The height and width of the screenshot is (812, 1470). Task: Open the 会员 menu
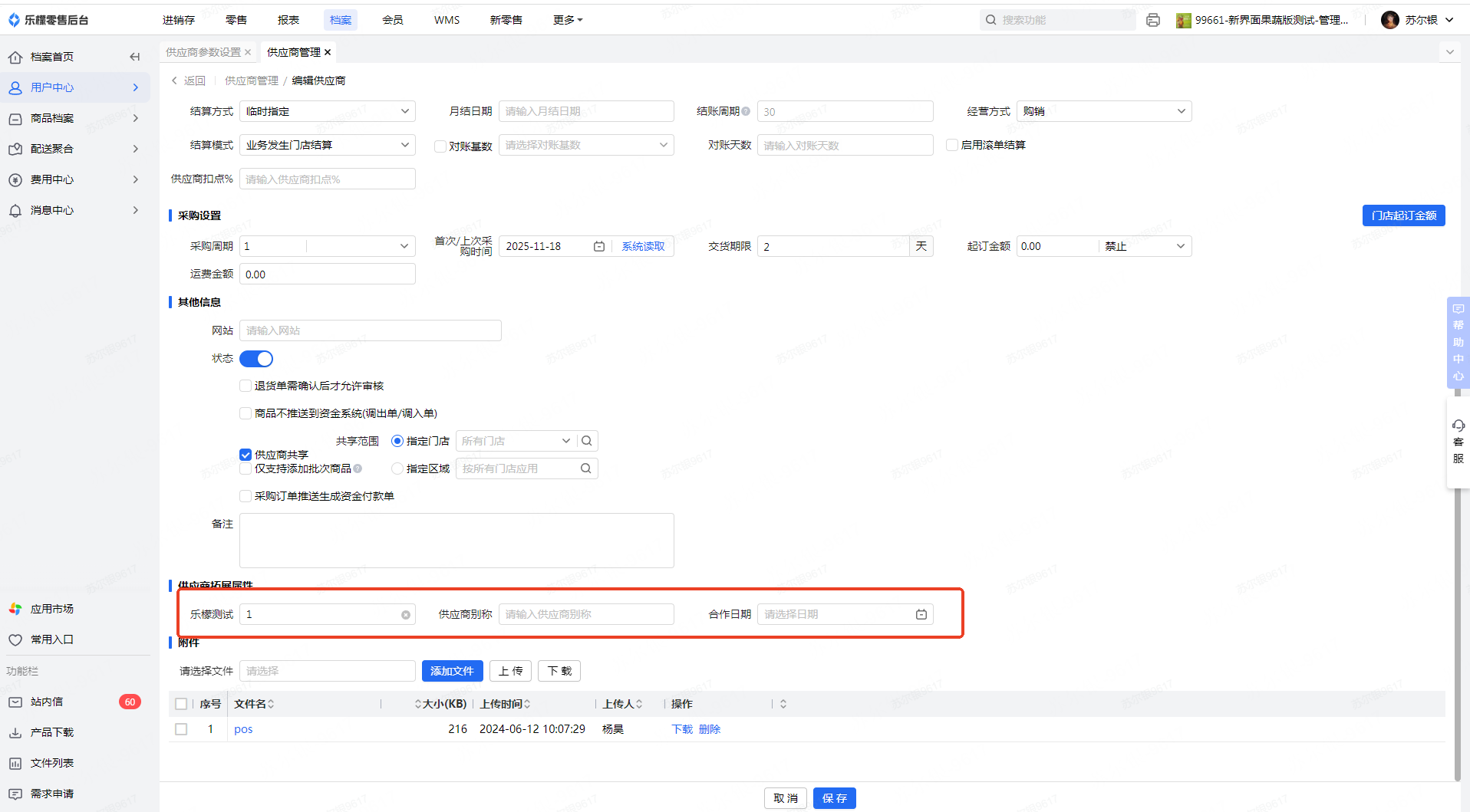click(393, 20)
